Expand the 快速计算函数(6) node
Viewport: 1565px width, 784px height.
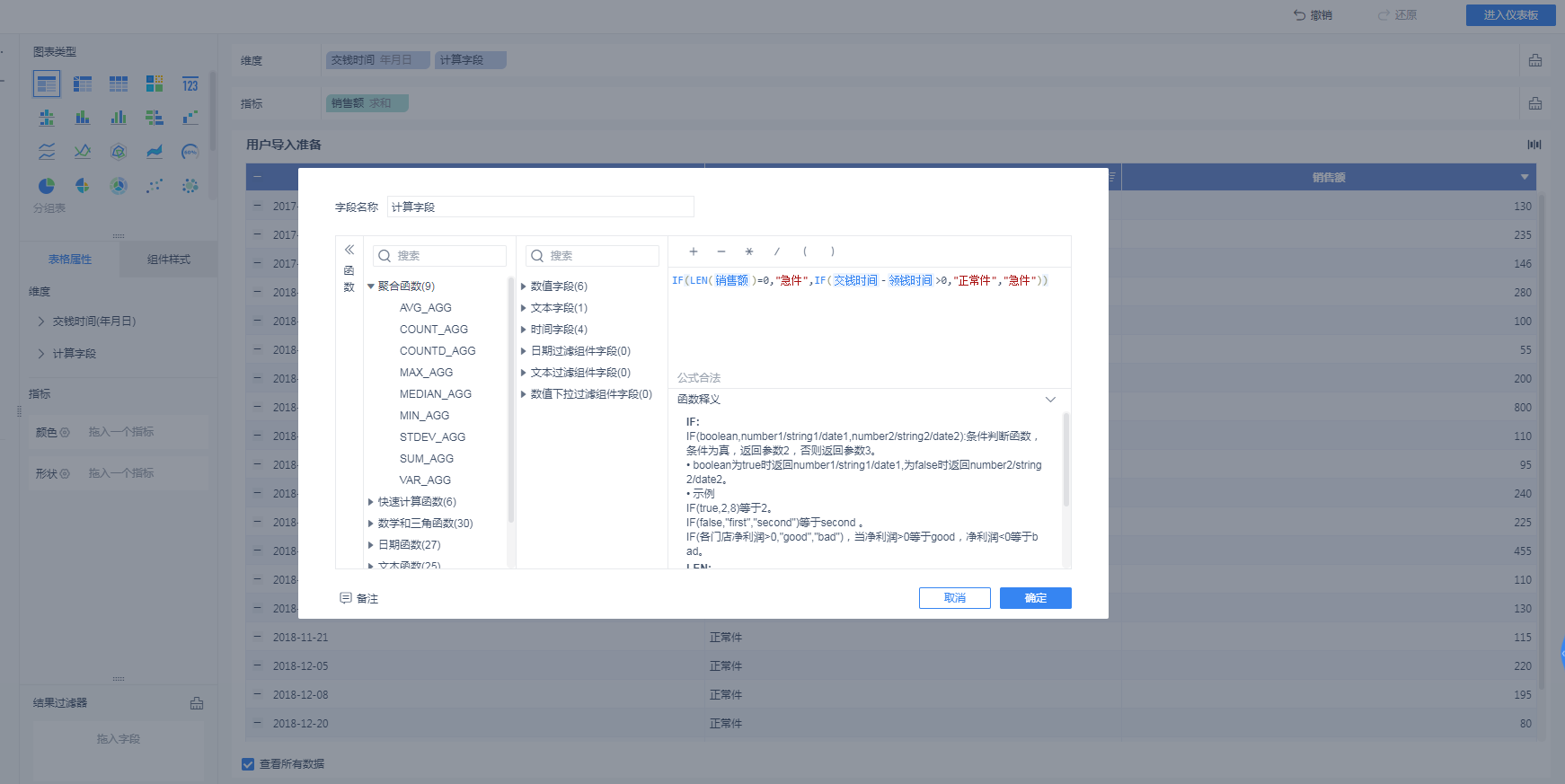tap(371, 502)
